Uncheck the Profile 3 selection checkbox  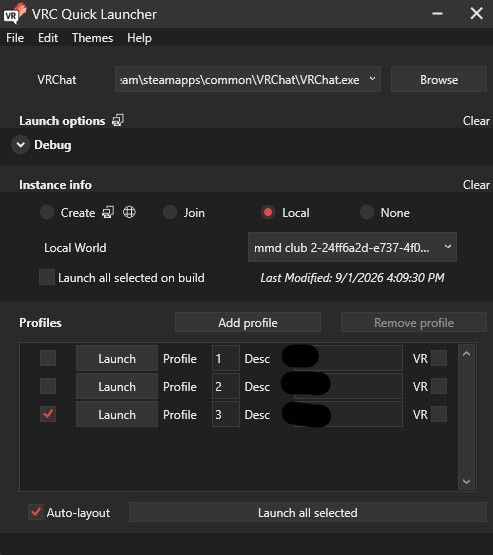pos(48,414)
